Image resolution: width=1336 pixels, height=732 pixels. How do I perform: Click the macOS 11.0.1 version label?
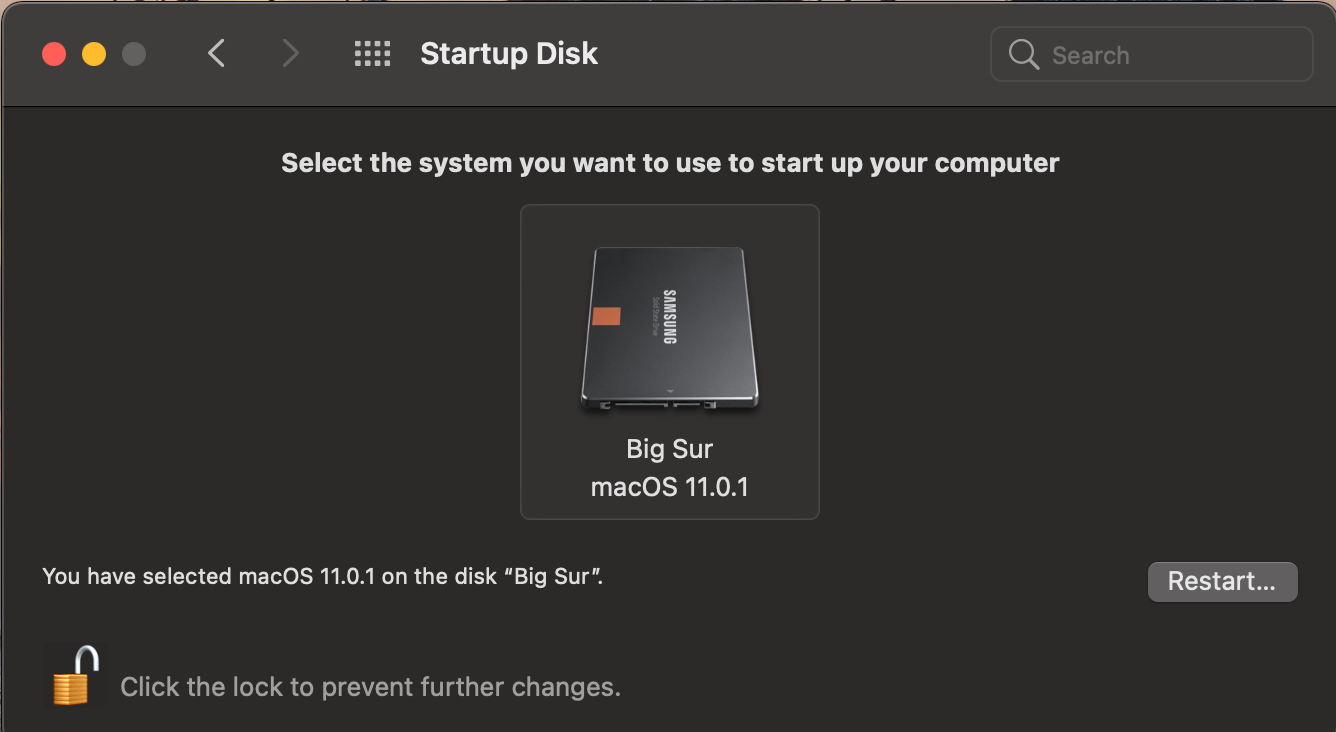[x=669, y=487]
